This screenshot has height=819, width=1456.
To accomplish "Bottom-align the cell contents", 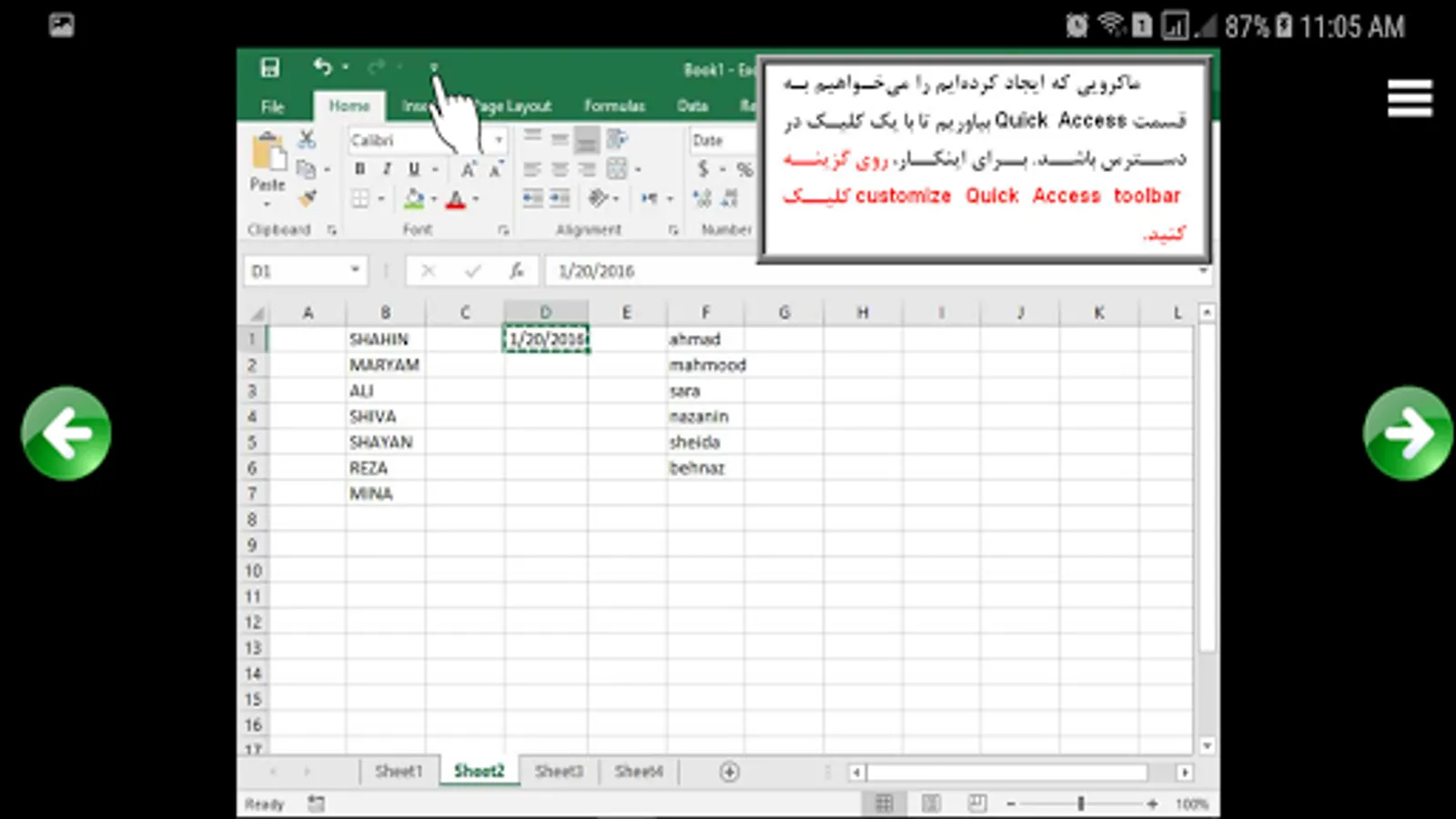I will [587, 139].
